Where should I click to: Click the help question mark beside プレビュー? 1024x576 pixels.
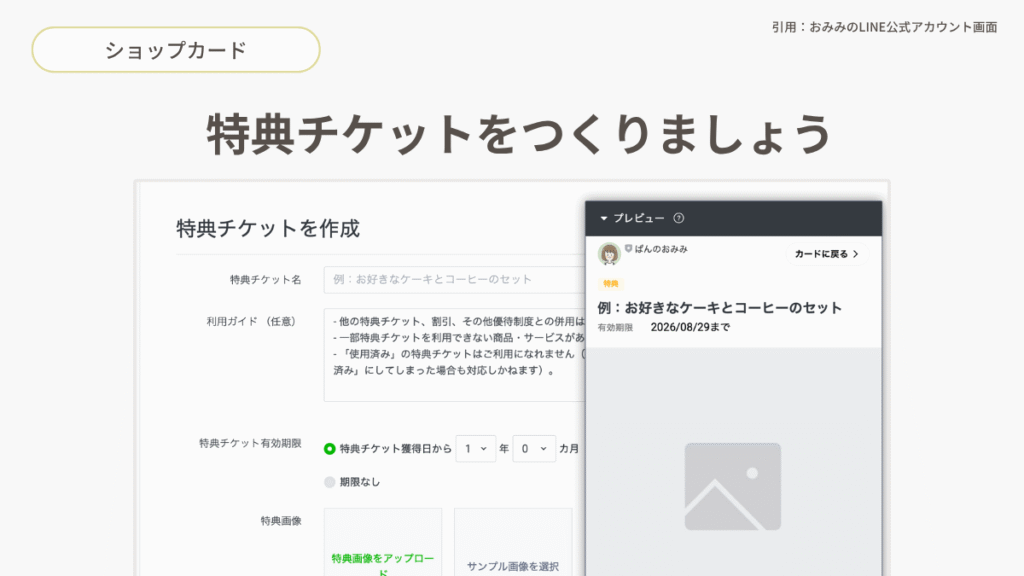679,218
